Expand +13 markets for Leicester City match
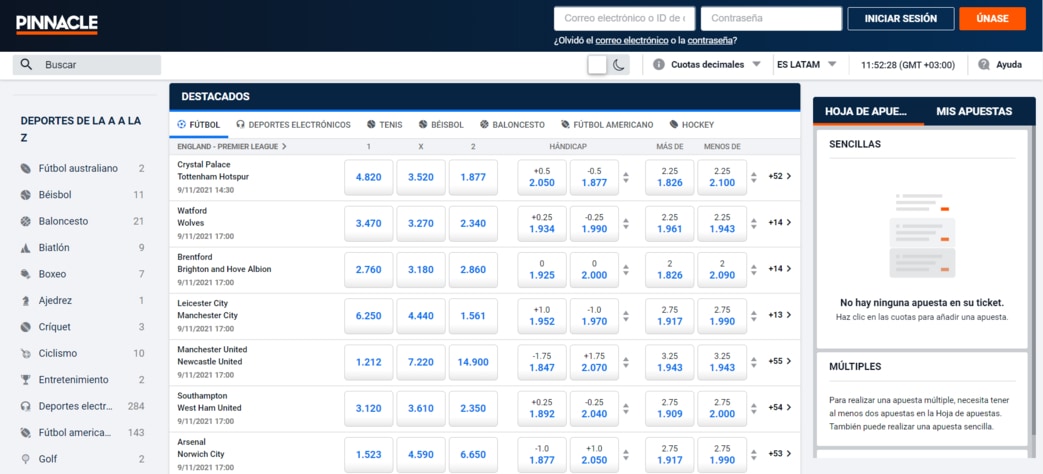Screen dimensions: 1043x474 [x=780, y=315]
